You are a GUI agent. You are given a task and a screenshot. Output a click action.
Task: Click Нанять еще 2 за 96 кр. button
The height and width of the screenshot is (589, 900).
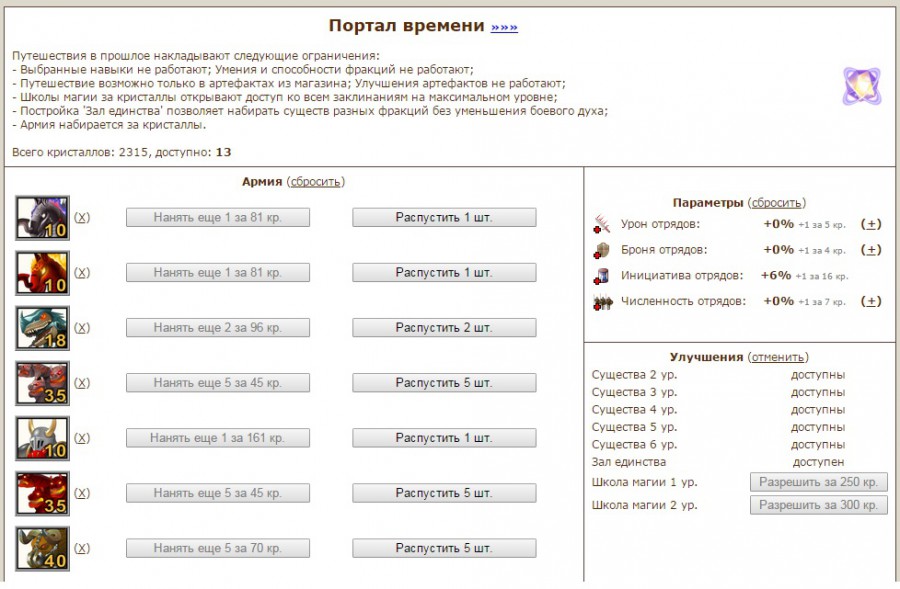coord(218,328)
